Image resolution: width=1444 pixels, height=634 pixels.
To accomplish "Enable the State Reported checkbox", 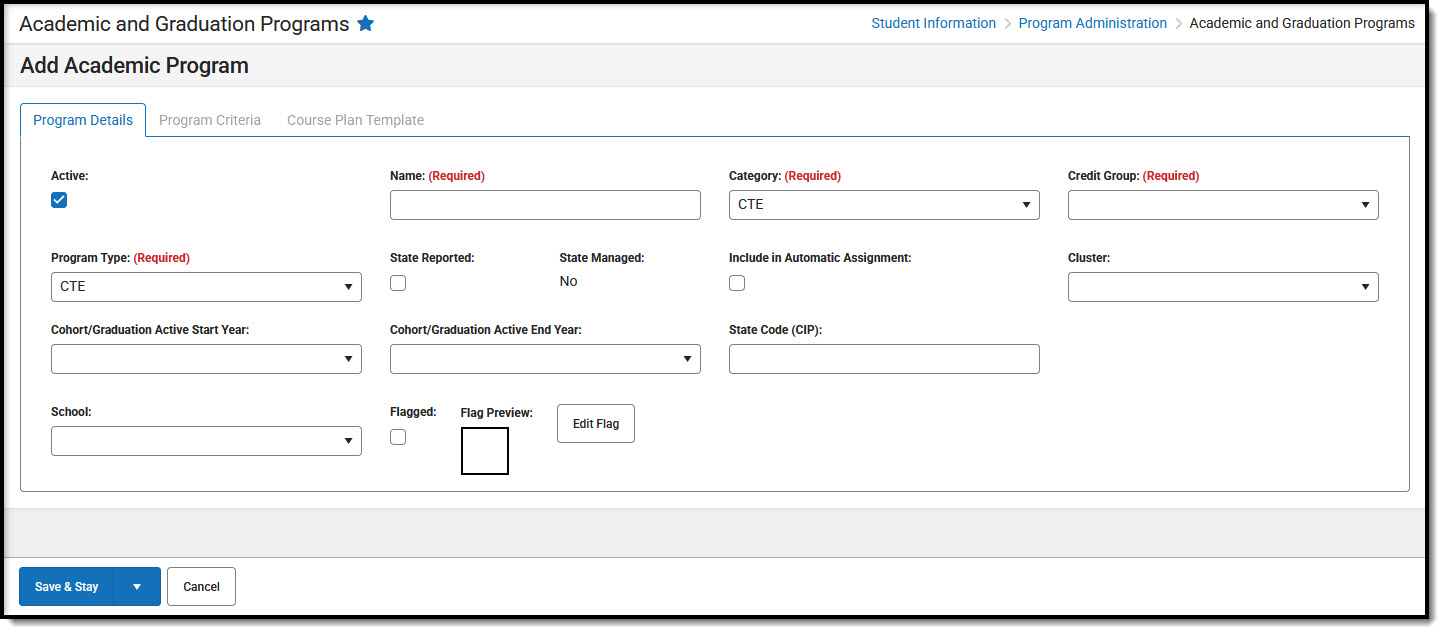I will tap(398, 283).
